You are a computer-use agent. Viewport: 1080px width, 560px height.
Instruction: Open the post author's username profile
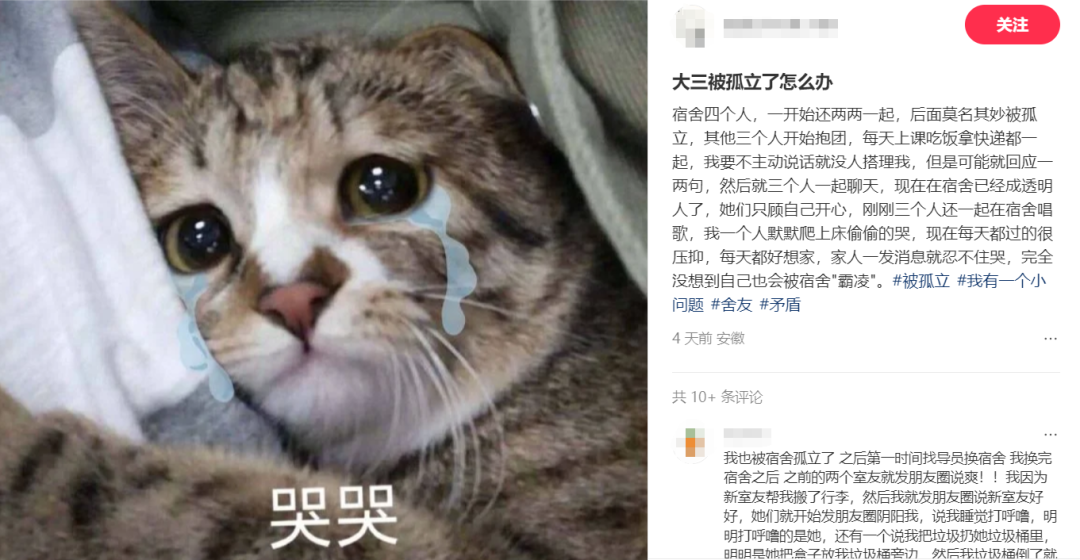click(x=780, y=25)
